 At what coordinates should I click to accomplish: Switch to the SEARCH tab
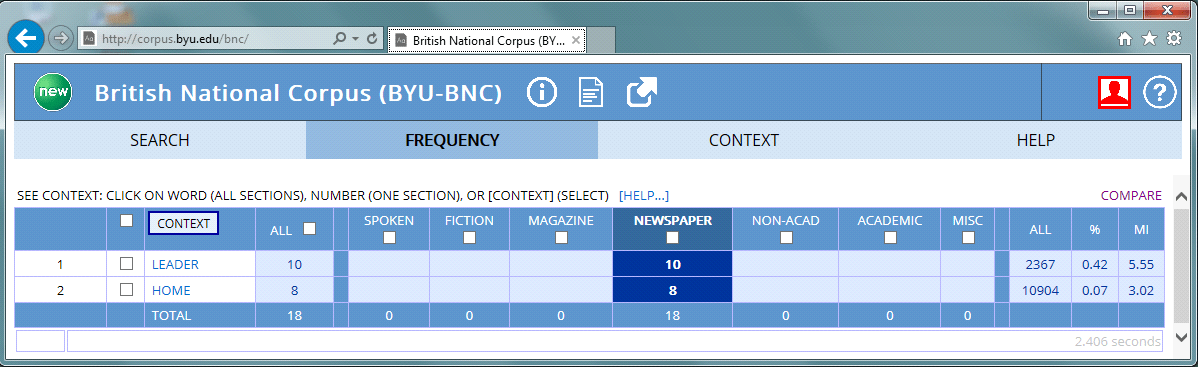[160, 140]
